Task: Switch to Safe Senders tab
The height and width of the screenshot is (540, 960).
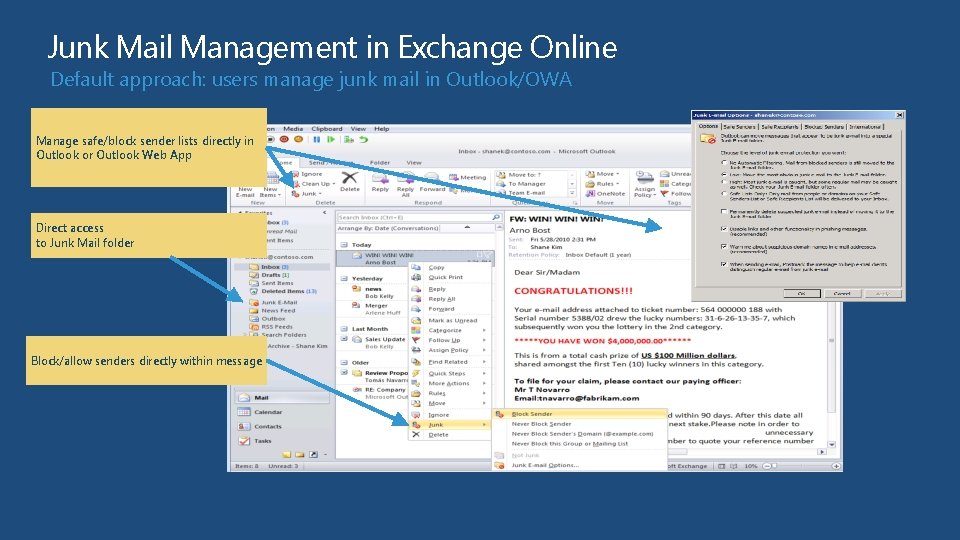Action: coord(740,127)
